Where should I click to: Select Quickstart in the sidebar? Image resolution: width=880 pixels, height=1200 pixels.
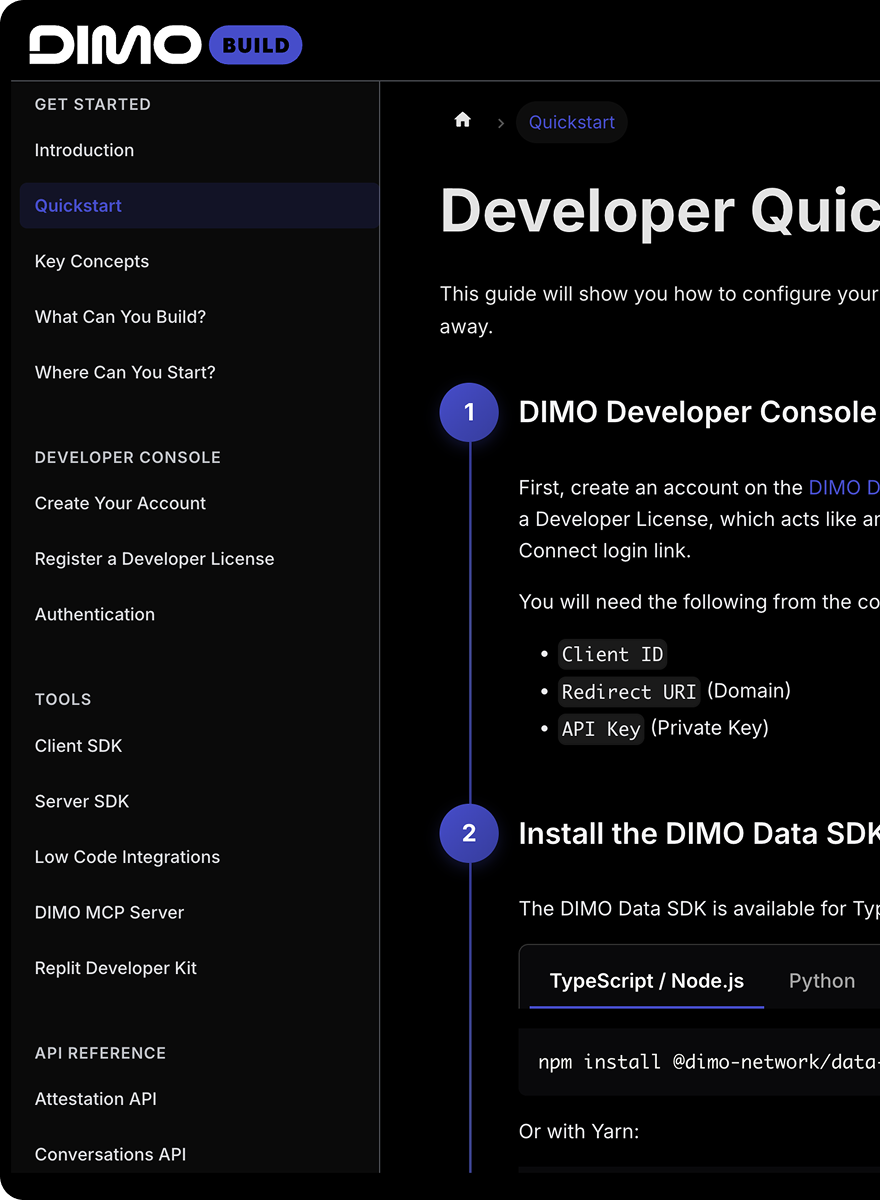(x=199, y=205)
